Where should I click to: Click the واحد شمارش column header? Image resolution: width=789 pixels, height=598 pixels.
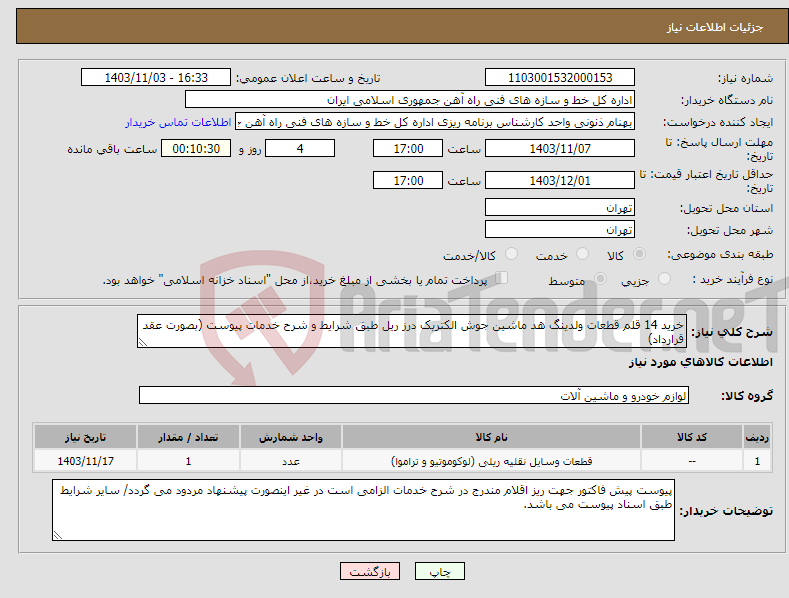[291, 437]
